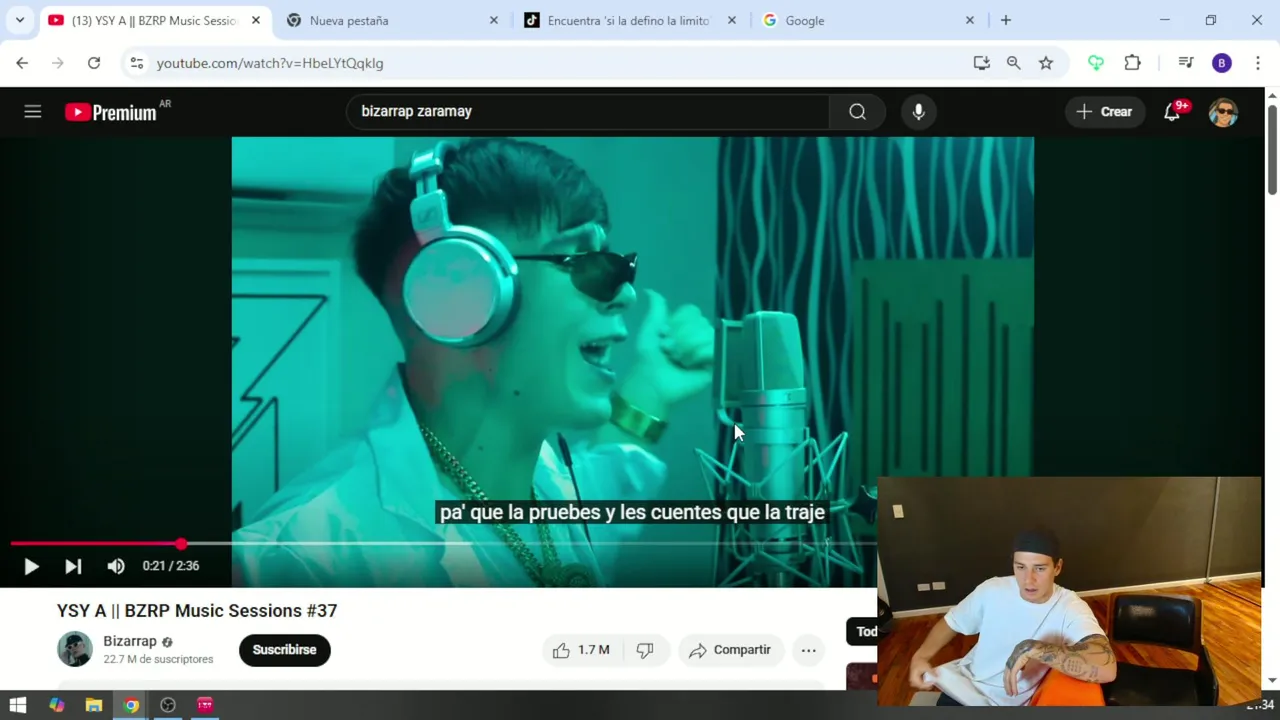
Task: Reload the YouTube page
Action: (94, 63)
